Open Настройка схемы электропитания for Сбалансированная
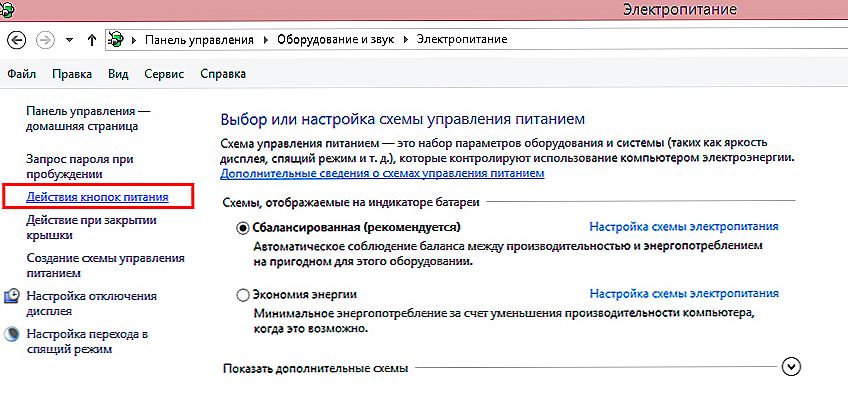 coord(684,227)
